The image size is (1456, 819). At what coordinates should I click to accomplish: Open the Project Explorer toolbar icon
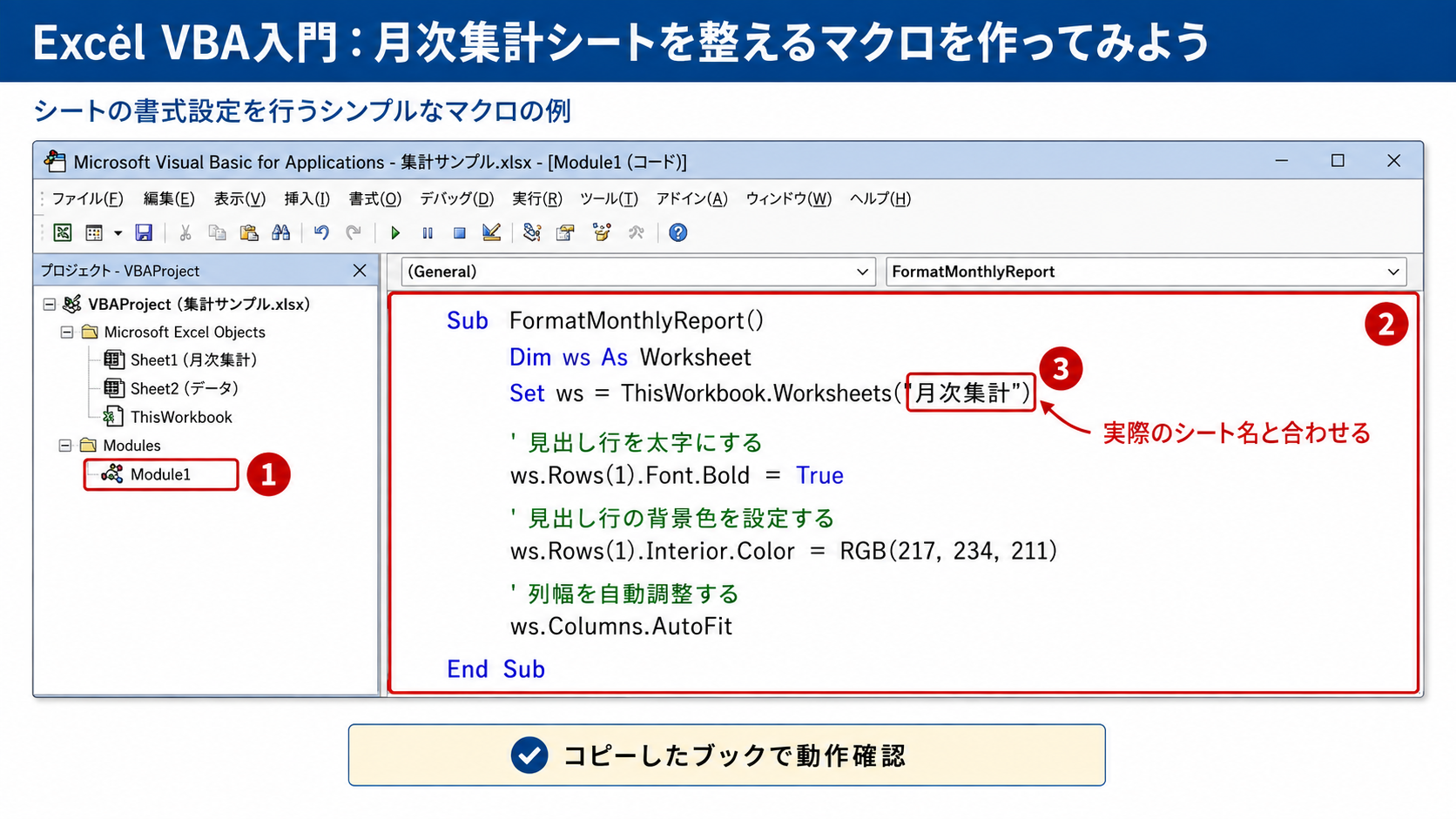[532, 232]
